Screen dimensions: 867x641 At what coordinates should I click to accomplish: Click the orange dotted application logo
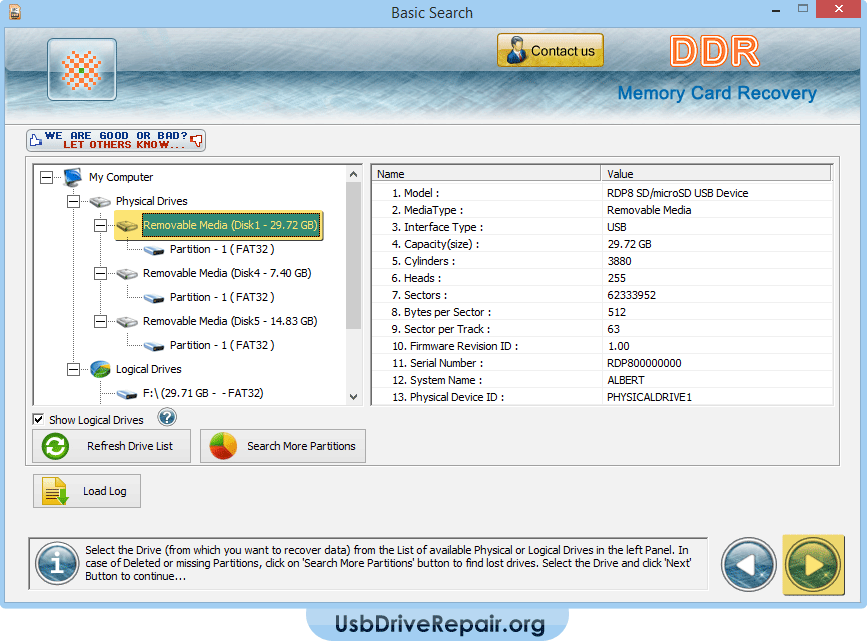82,70
